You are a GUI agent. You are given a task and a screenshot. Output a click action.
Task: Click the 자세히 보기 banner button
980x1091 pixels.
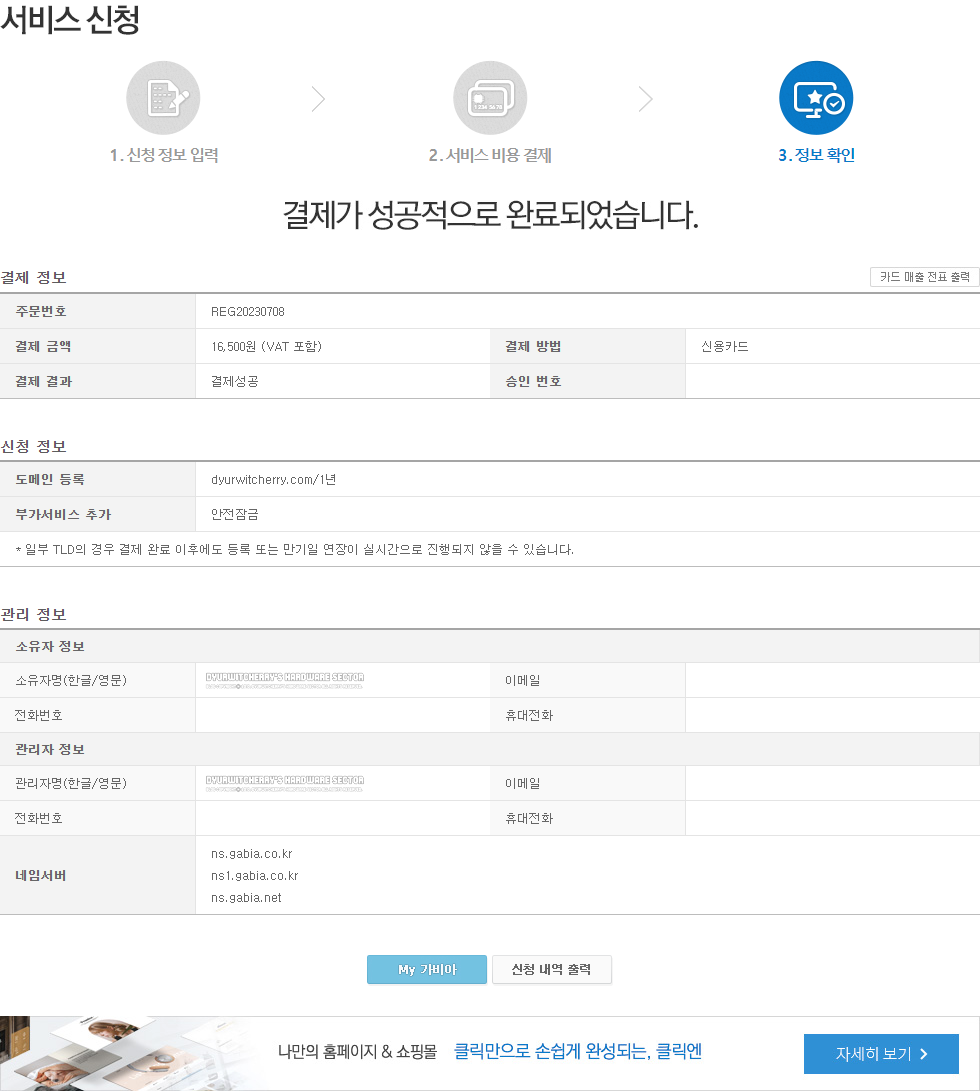881,1053
